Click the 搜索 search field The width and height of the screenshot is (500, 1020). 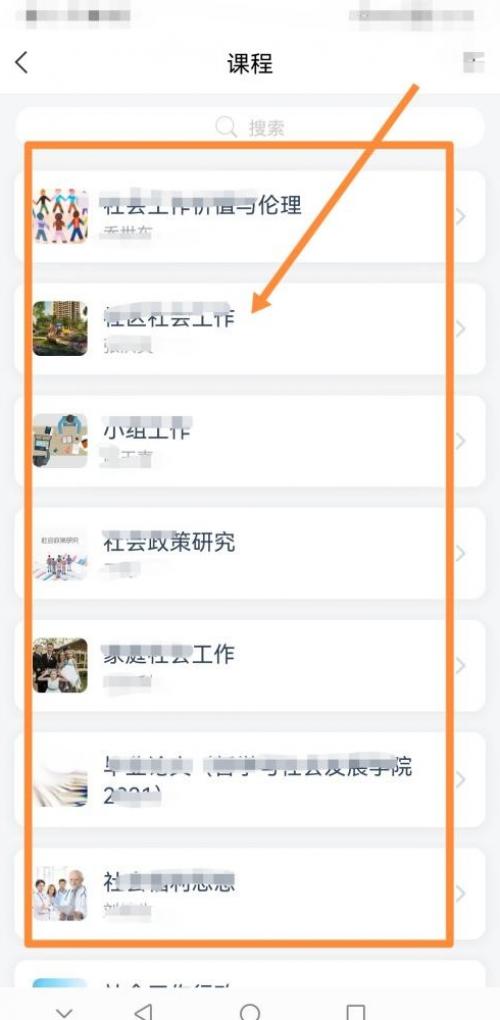[250, 127]
